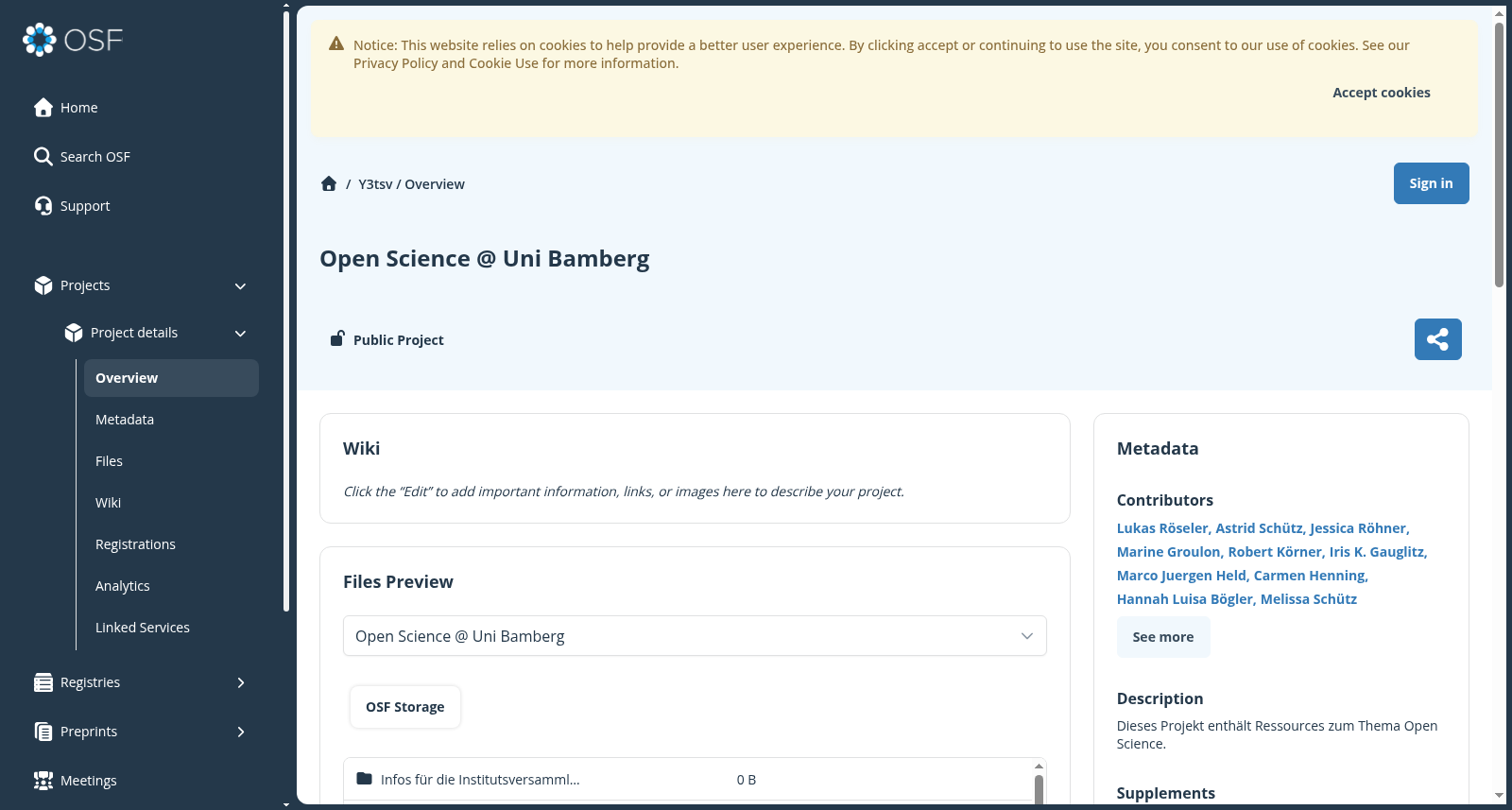
Task: Open contributor Marco Juergen Held's profile
Action: click(x=1181, y=576)
